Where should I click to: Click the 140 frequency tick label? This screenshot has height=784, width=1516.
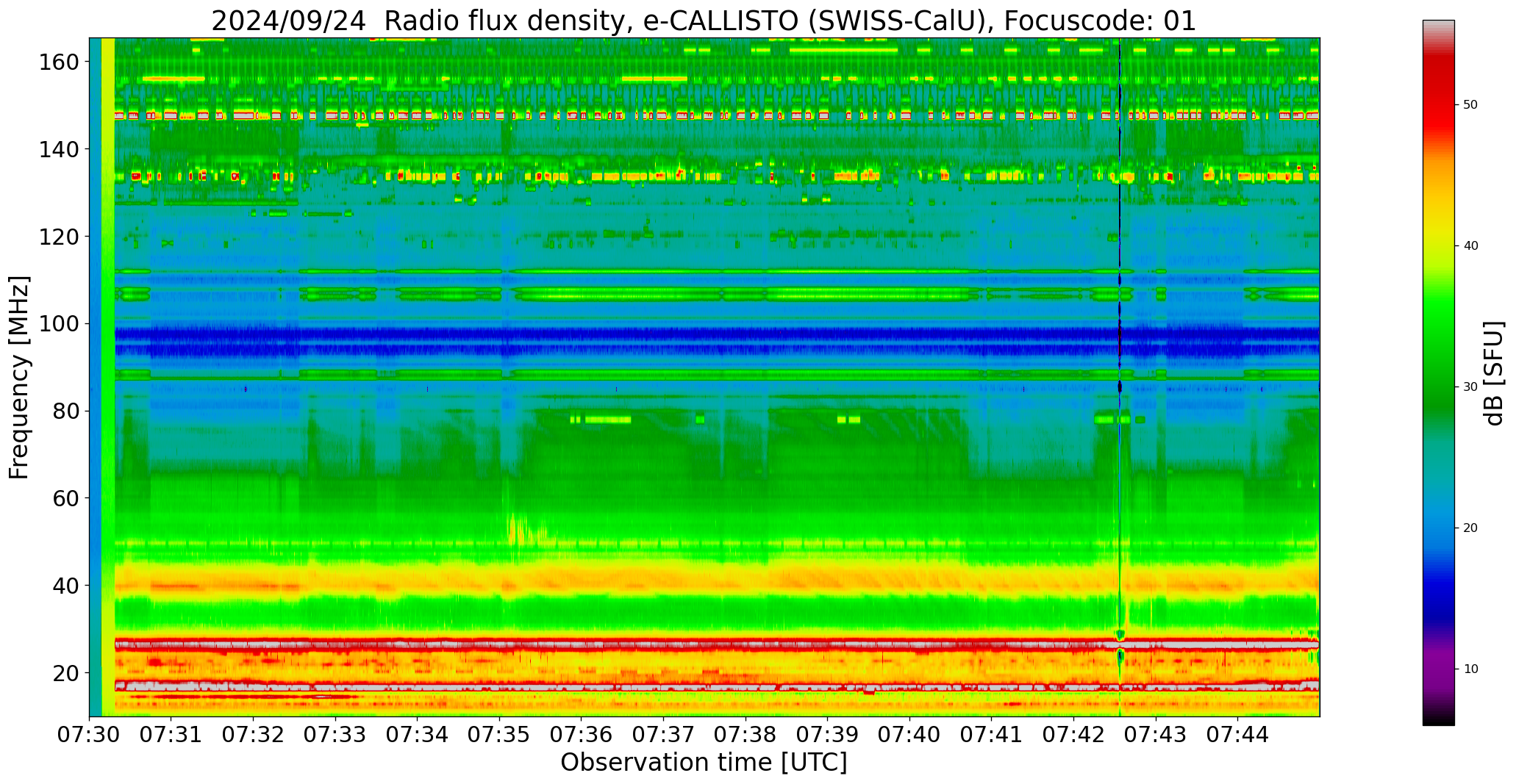pyautogui.click(x=59, y=149)
